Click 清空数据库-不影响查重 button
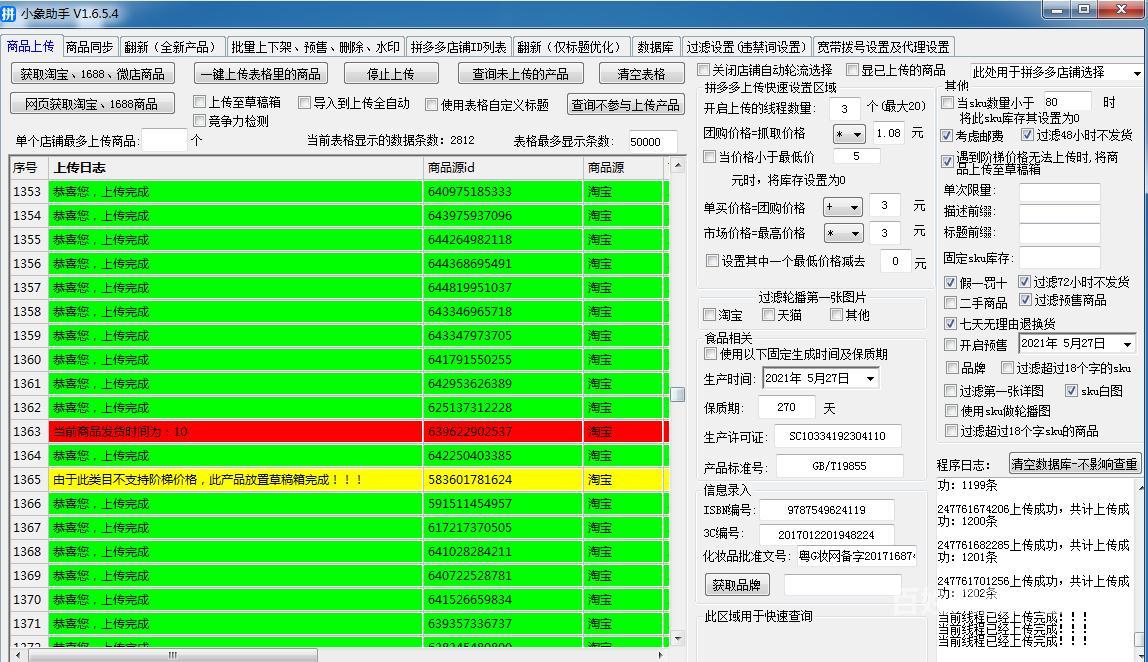The height and width of the screenshot is (662, 1148). pos(1074,464)
